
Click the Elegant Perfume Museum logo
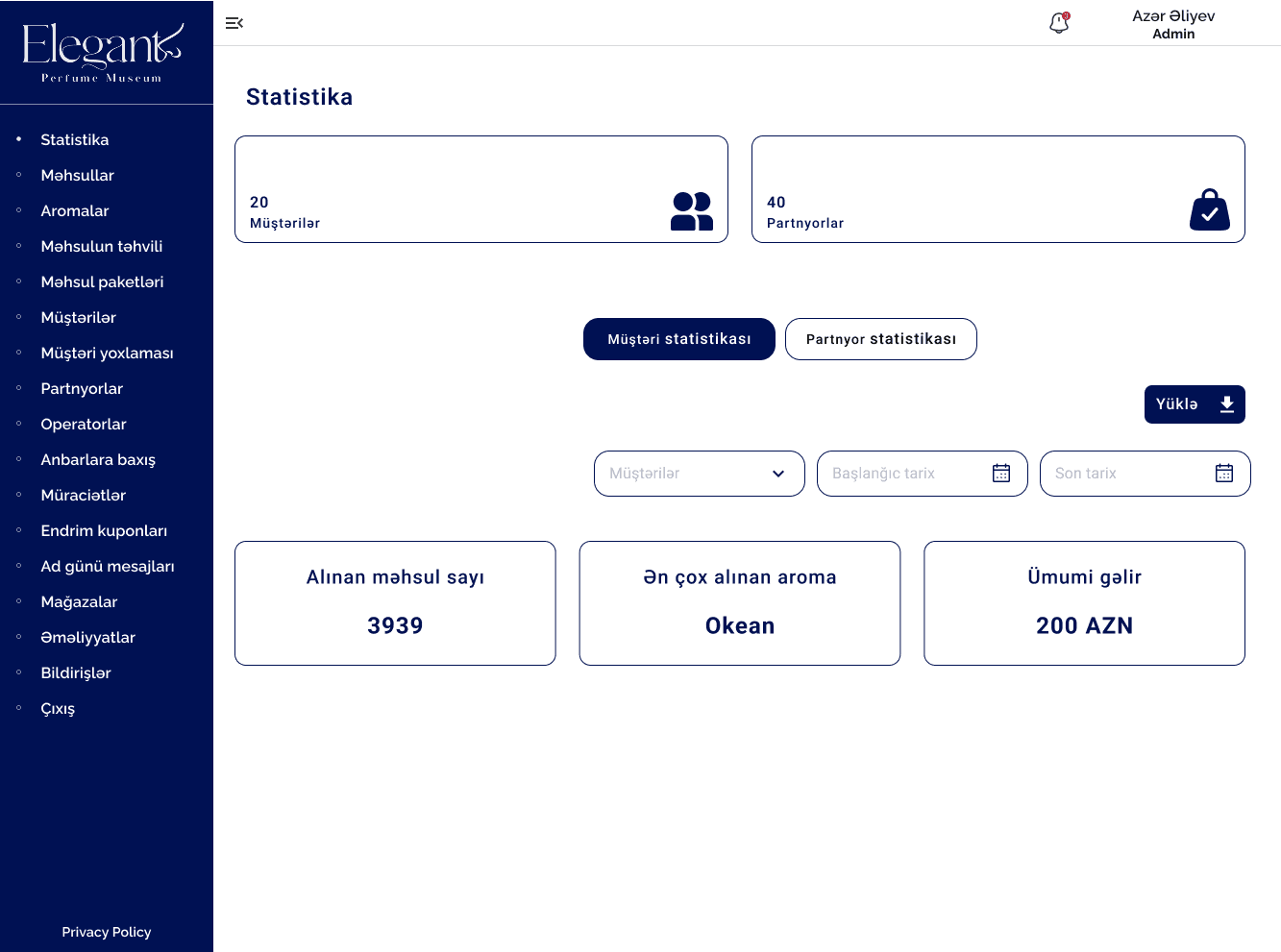[x=103, y=53]
